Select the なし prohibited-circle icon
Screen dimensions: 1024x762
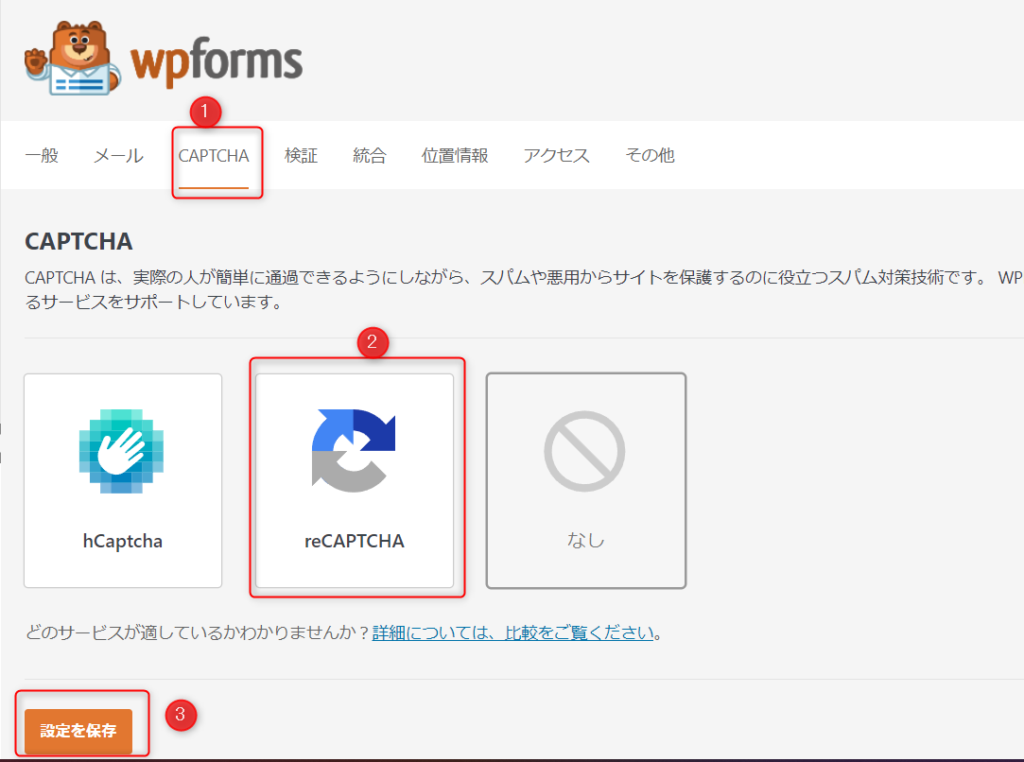(x=584, y=451)
